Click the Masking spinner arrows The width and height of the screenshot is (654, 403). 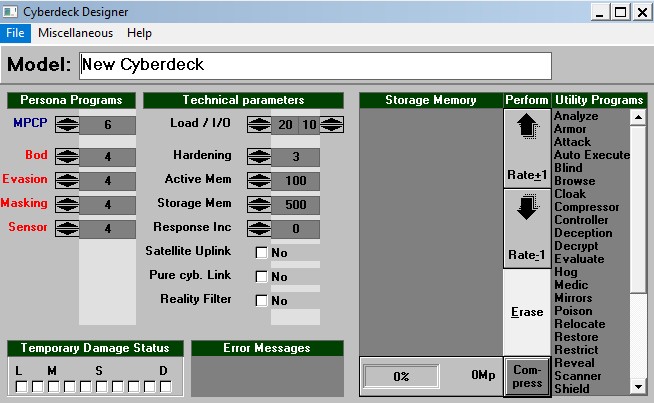67,204
